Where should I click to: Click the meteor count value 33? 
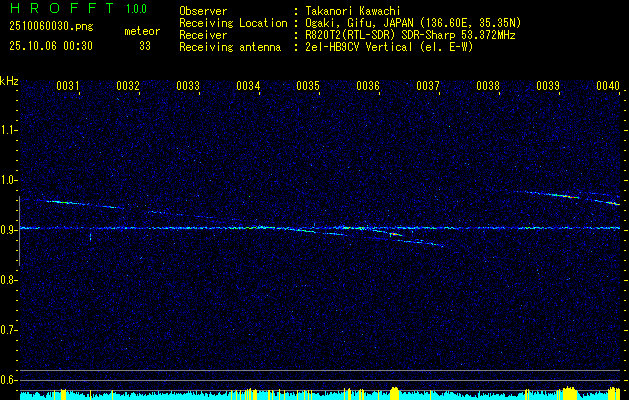[145, 46]
